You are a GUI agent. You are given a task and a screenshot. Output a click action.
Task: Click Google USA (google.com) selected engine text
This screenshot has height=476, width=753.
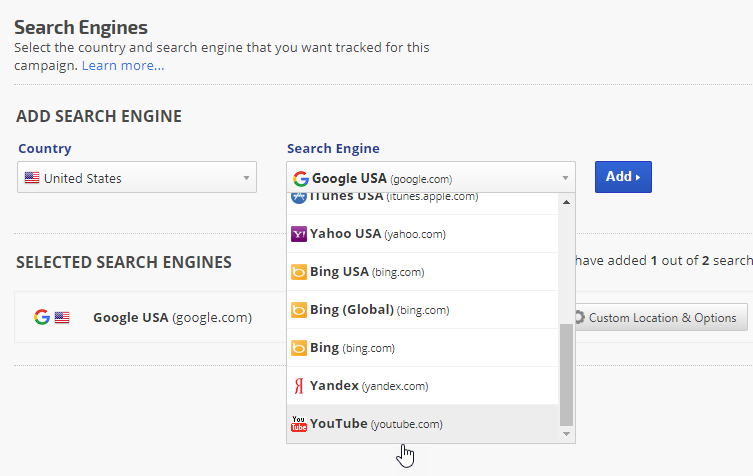pyautogui.click(x=172, y=317)
